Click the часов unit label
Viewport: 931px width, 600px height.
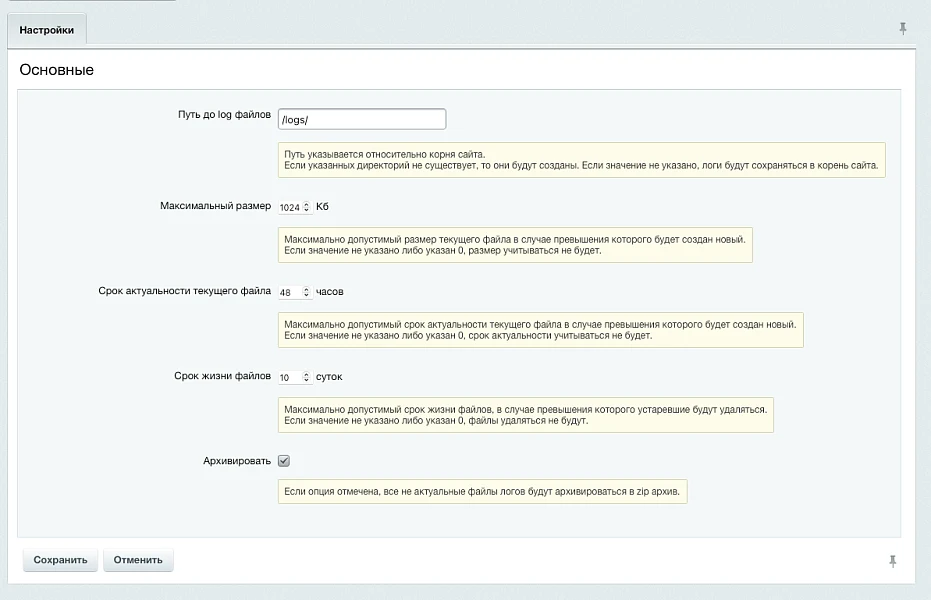[330, 291]
